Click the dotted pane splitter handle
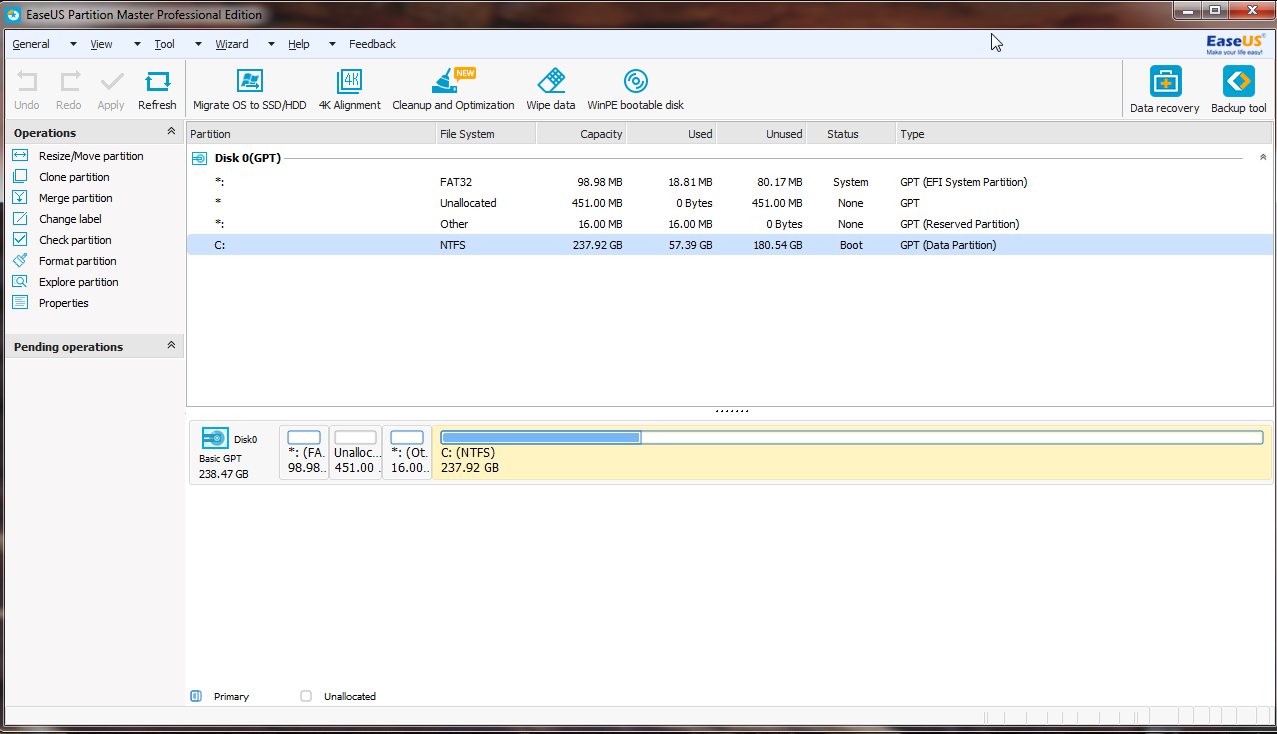The height and width of the screenshot is (734, 1277). tap(732, 411)
